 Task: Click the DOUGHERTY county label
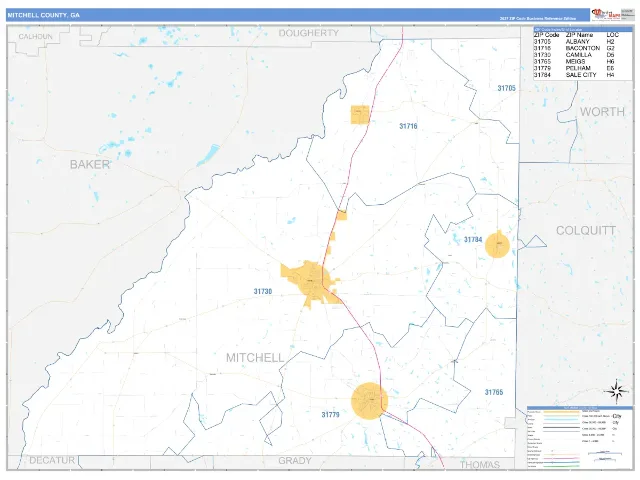pyautogui.click(x=309, y=33)
